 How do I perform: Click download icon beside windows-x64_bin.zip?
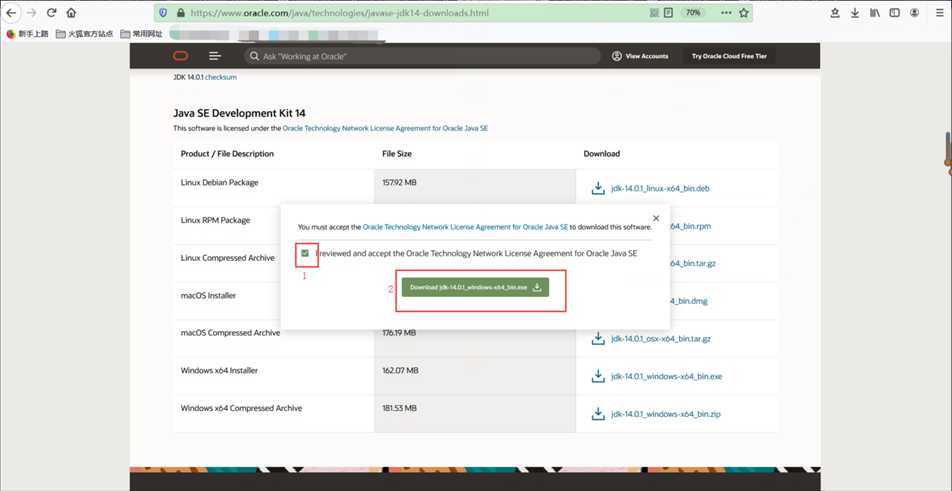click(x=598, y=414)
